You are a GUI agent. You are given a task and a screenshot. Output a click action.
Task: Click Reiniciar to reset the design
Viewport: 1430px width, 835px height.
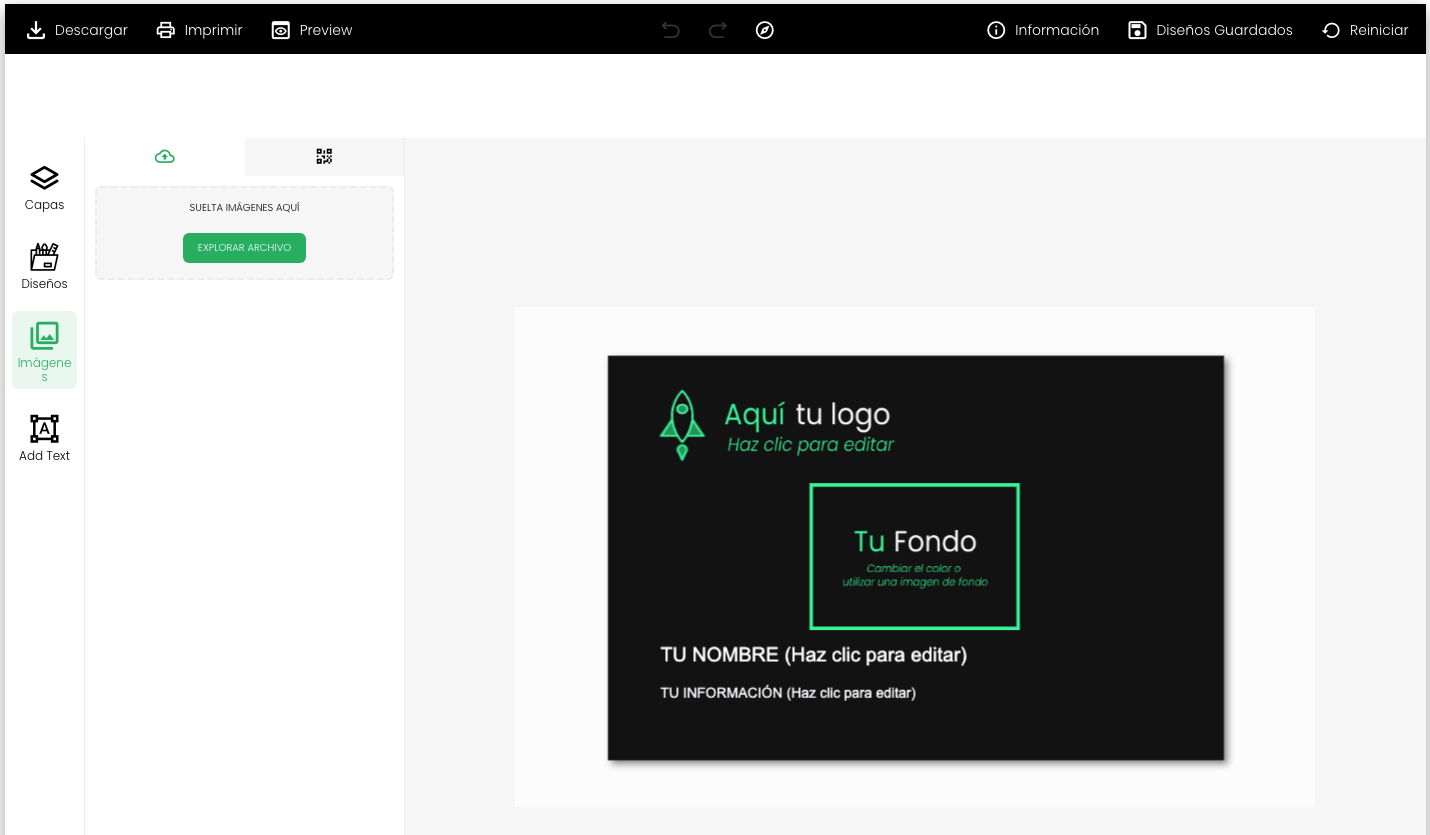pyautogui.click(x=1365, y=30)
